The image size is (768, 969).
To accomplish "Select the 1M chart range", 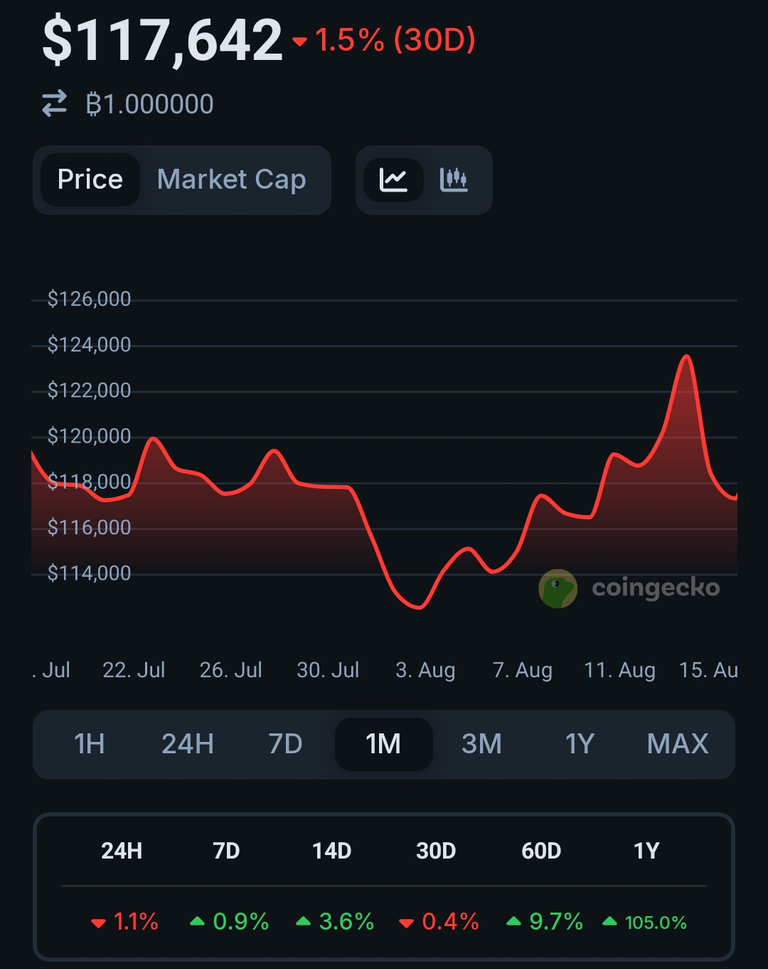I will pyautogui.click(x=383, y=744).
